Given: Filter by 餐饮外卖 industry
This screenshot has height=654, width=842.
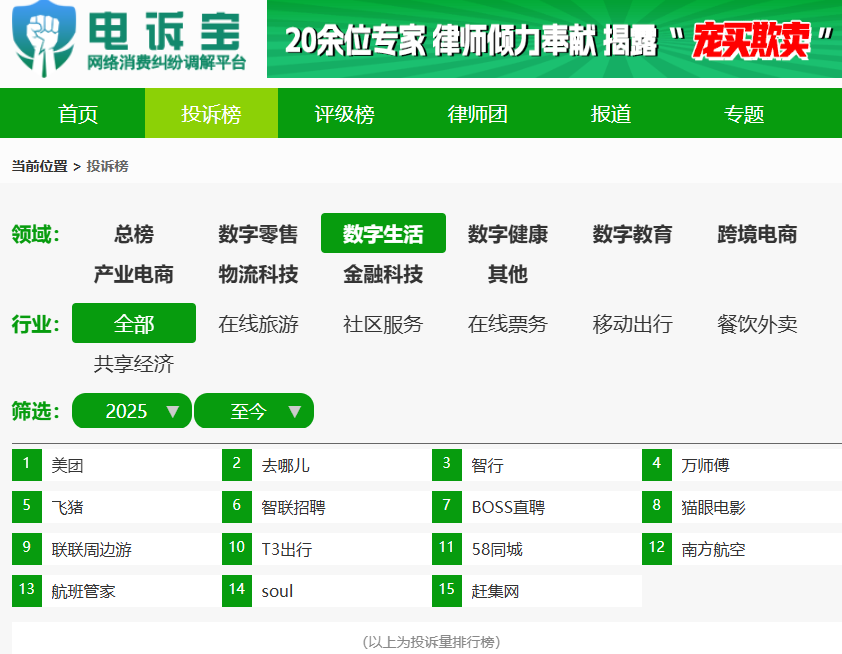Looking at the screenshot, I should 757,324.
